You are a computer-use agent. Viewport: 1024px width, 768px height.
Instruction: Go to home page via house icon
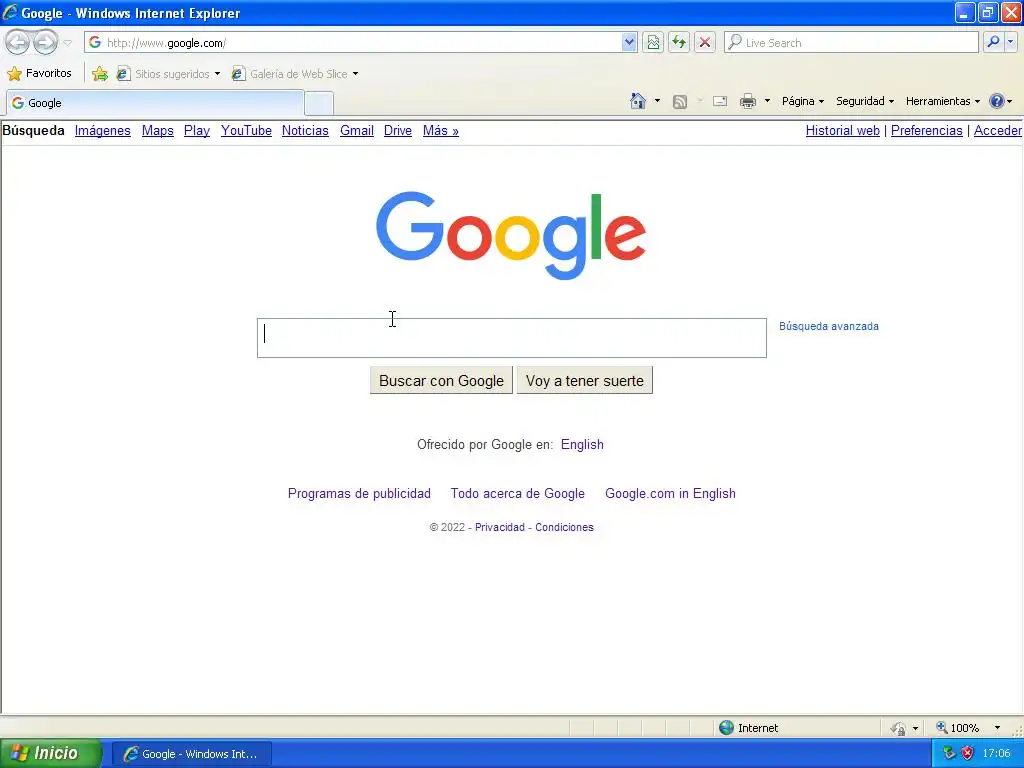[638, 101]
